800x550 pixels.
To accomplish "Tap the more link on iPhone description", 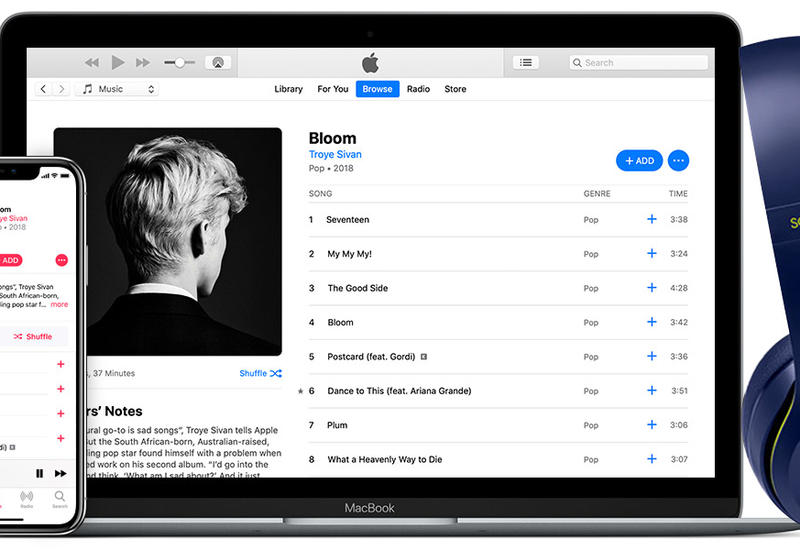I will [59, 304].
